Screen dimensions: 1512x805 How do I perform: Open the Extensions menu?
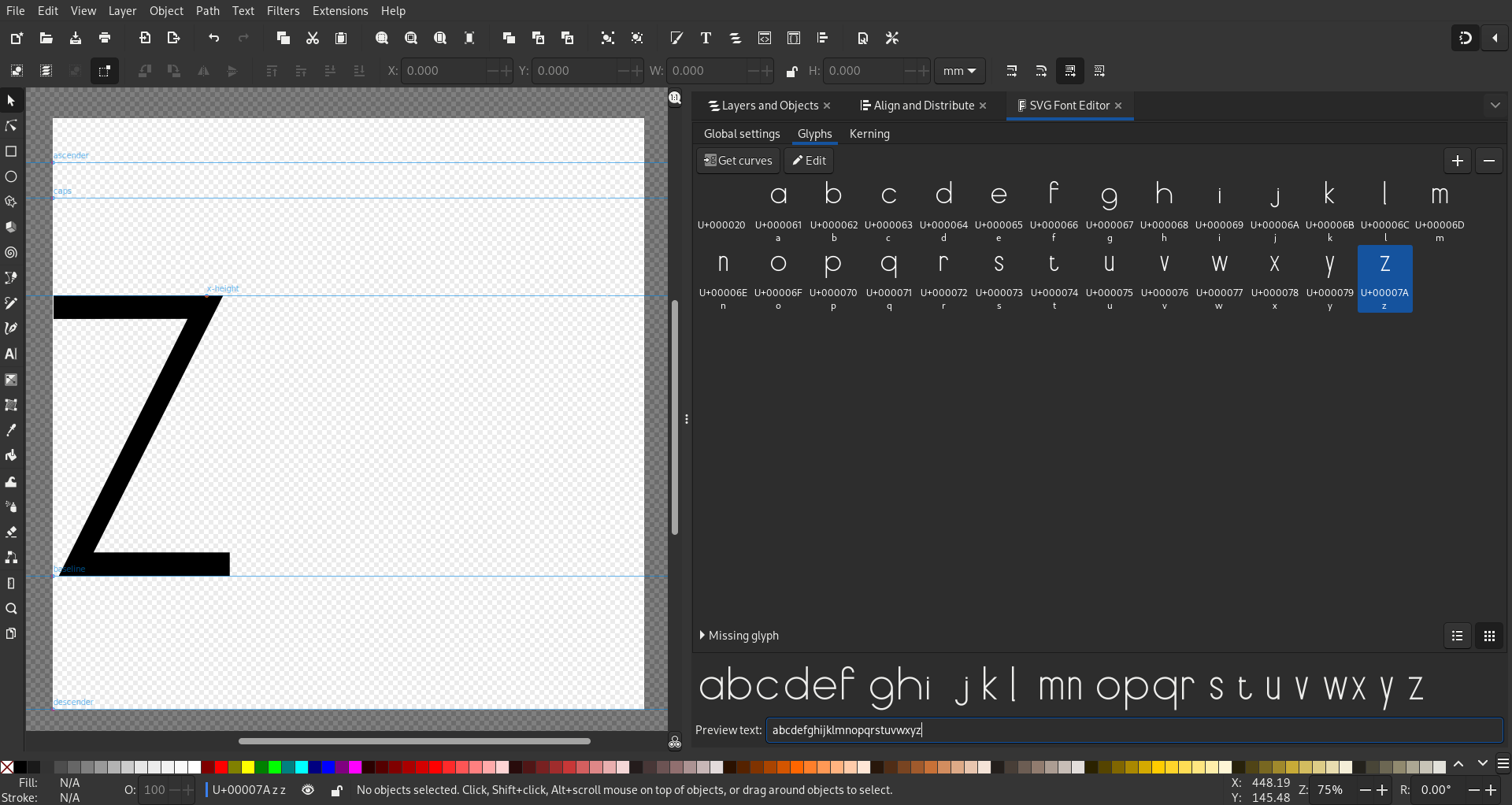click(x=340, y=11)
